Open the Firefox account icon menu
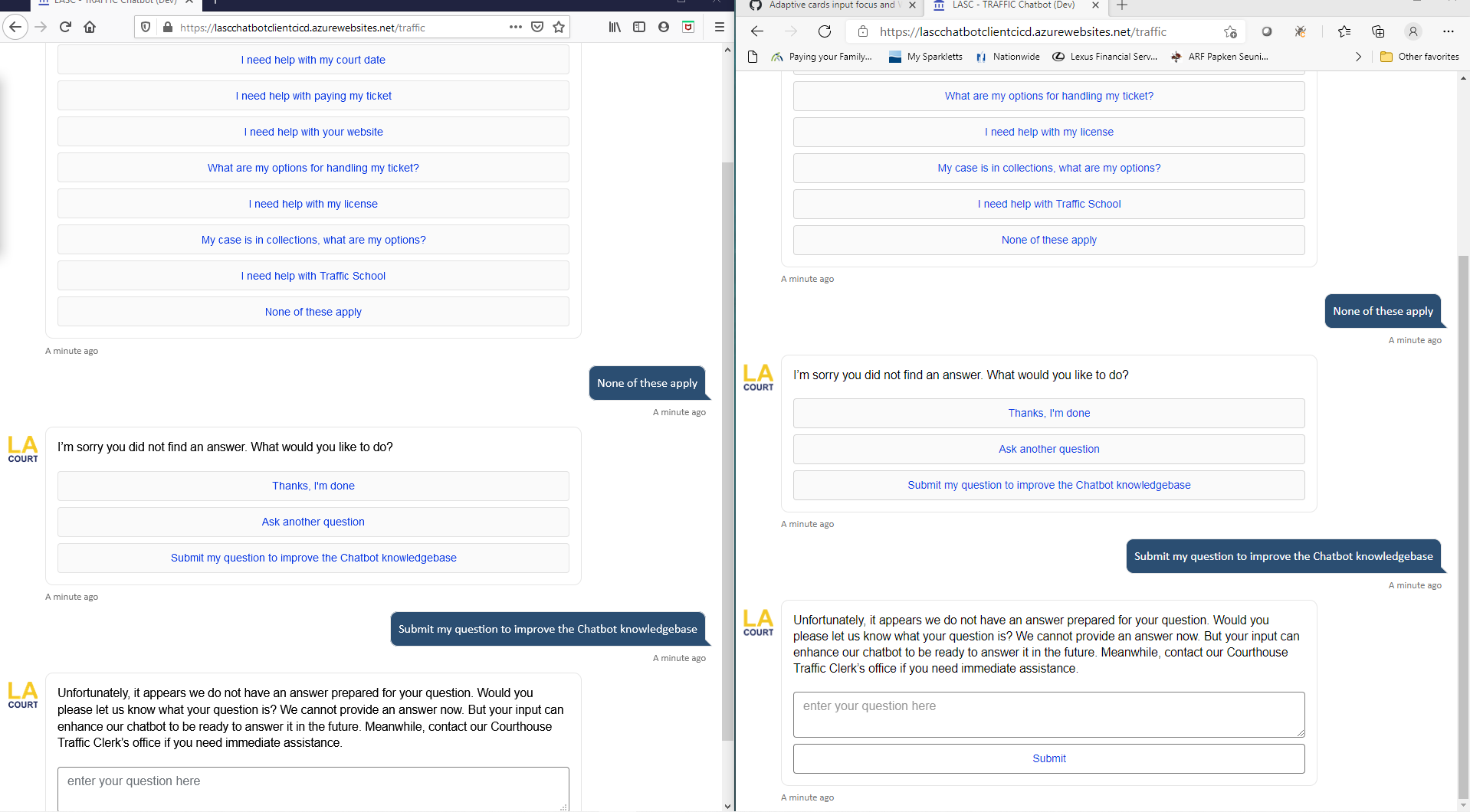The image size is (1470, 812). [664, 27]
